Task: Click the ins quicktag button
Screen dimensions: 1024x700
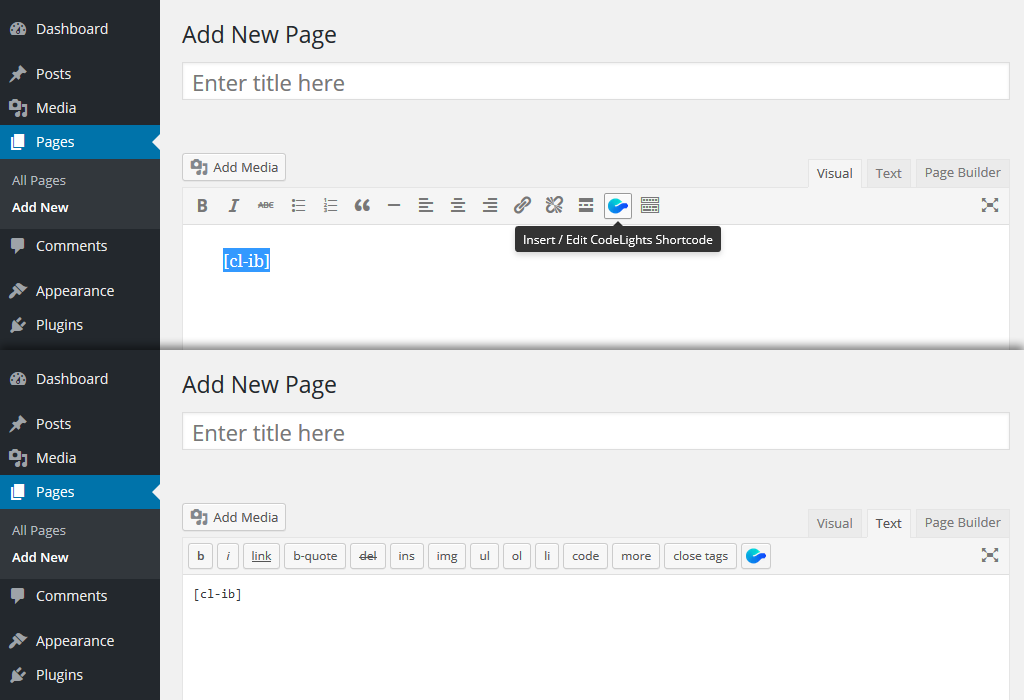Action: [x=407, y=556]
